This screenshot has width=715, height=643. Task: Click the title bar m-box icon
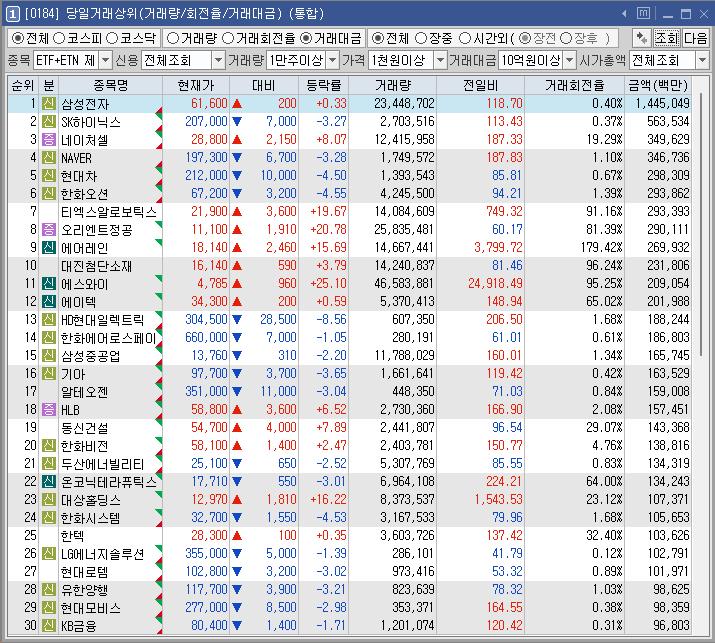tap(643, 13)
